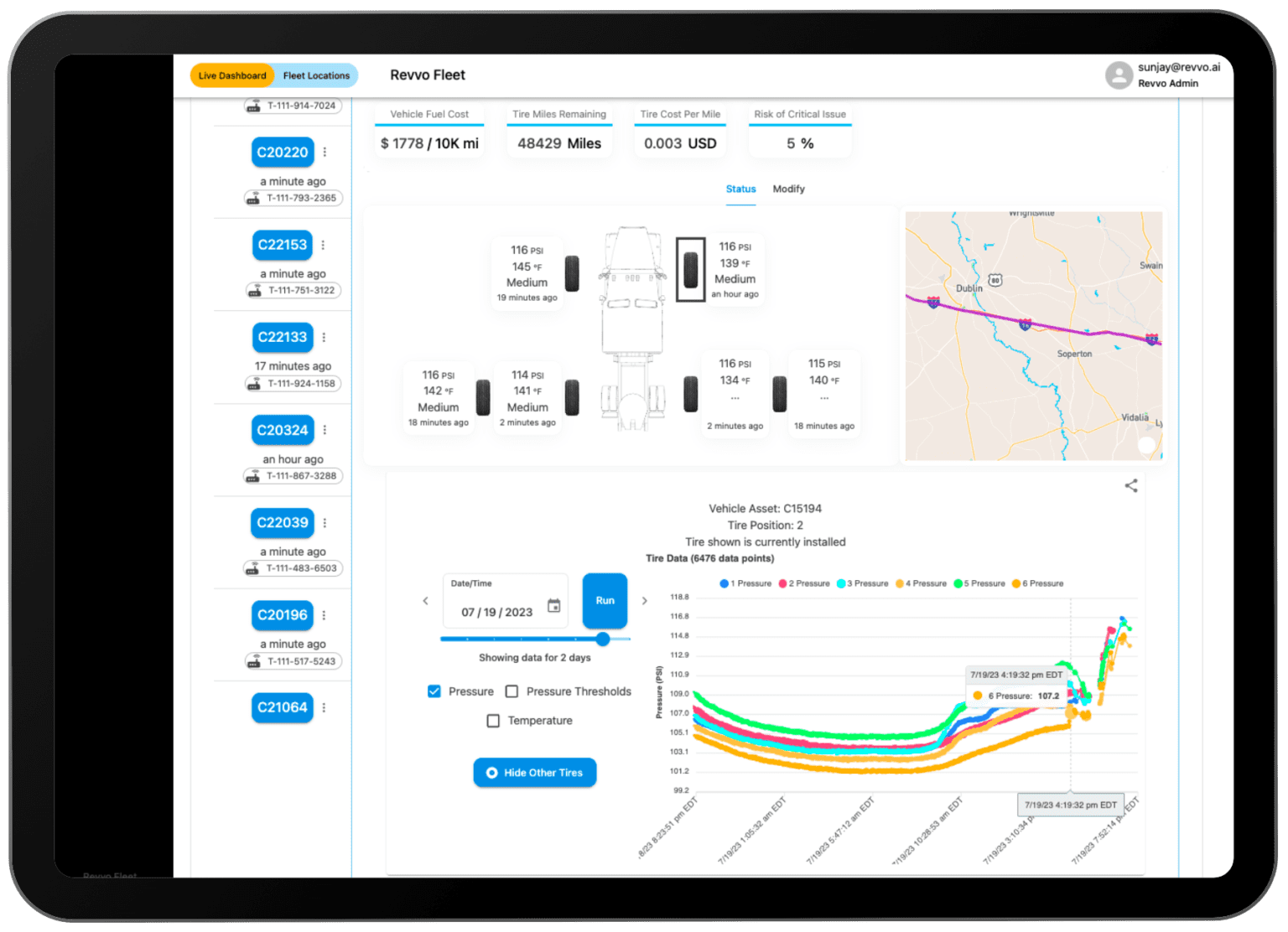Click trailer tag T-111-483-6503

[293, 568]
